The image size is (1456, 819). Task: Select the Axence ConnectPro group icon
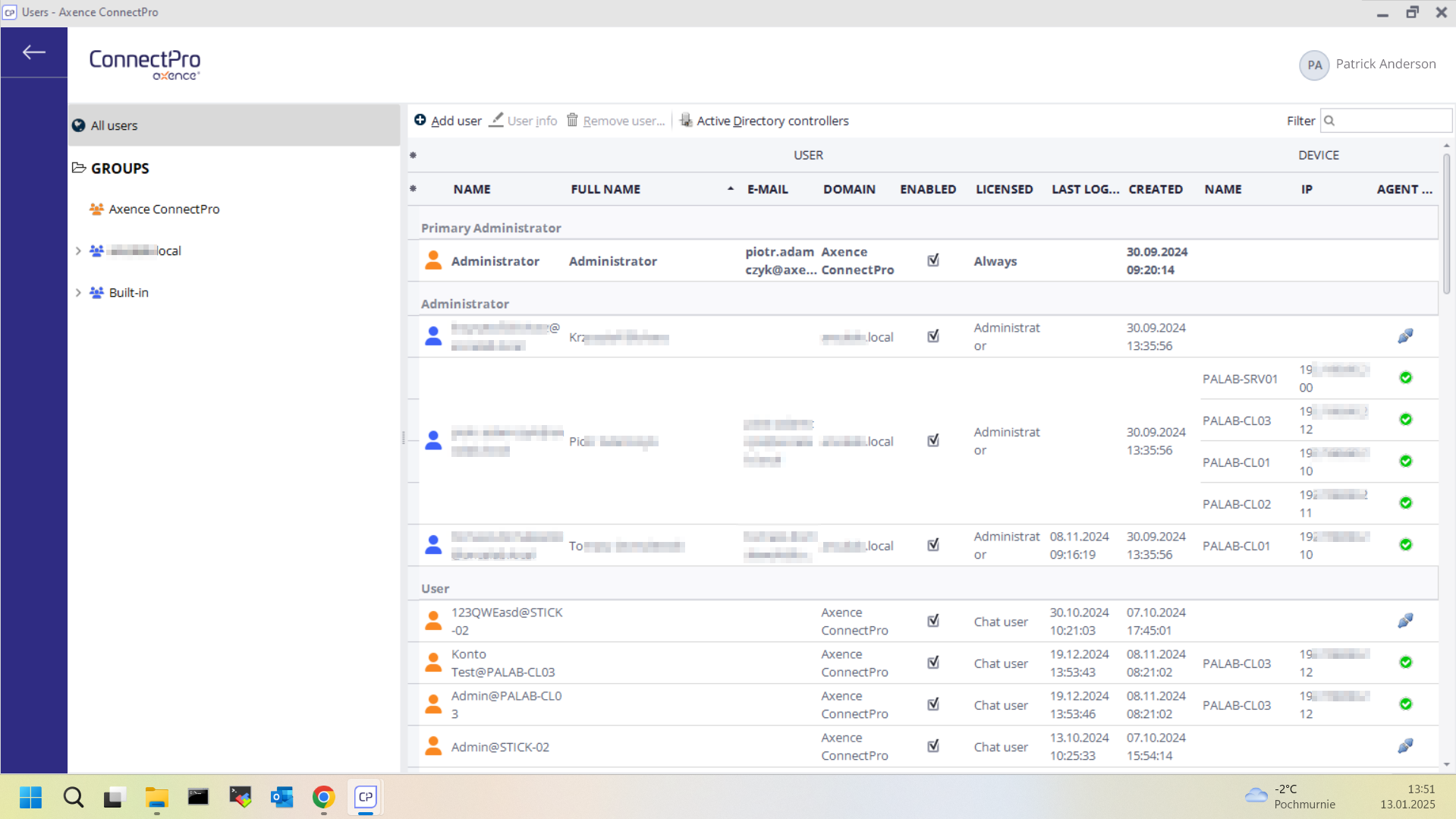pyautogui.click(x=96, y=209)
